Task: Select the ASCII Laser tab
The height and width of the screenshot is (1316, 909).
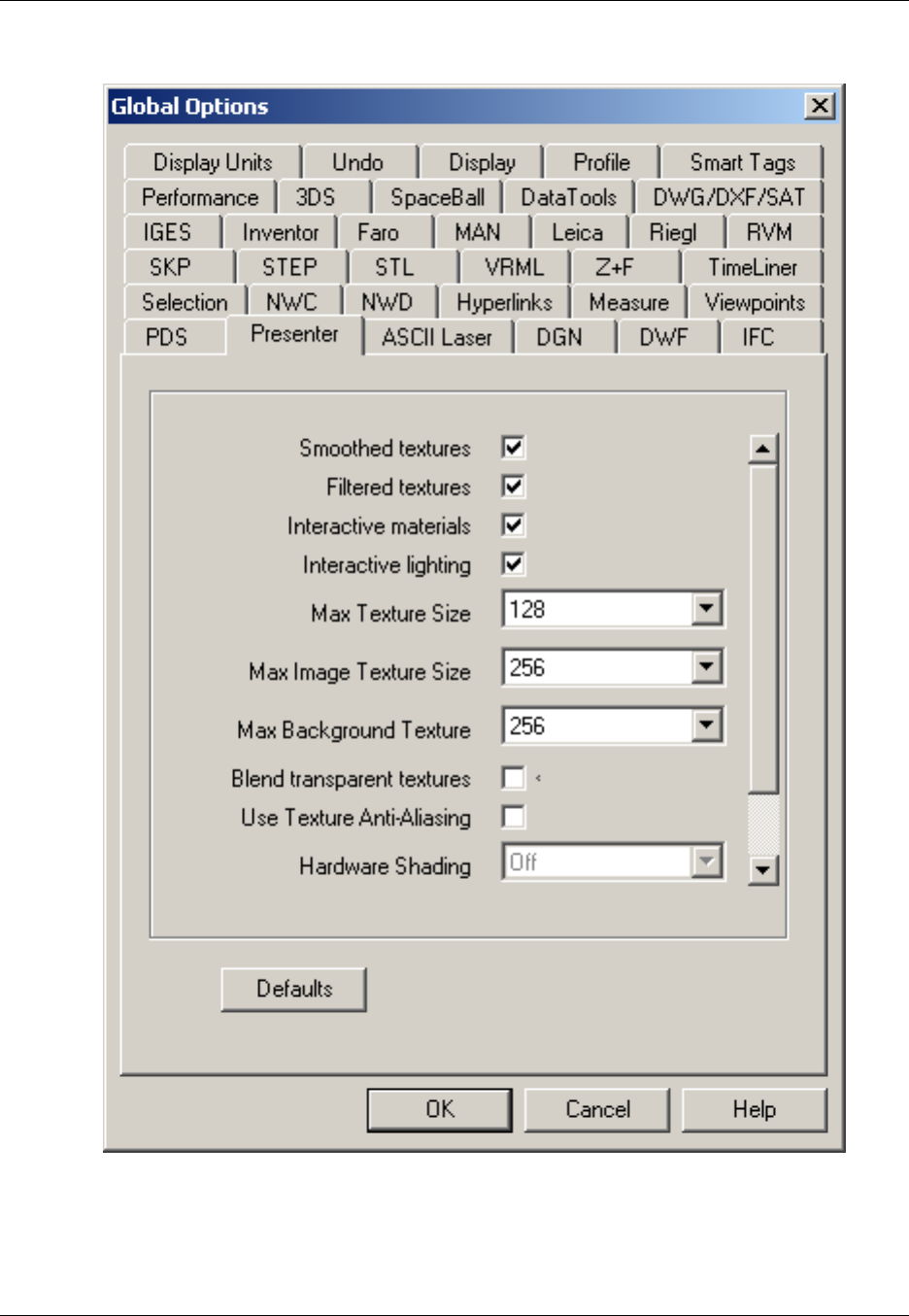Action: click(437, 337)
